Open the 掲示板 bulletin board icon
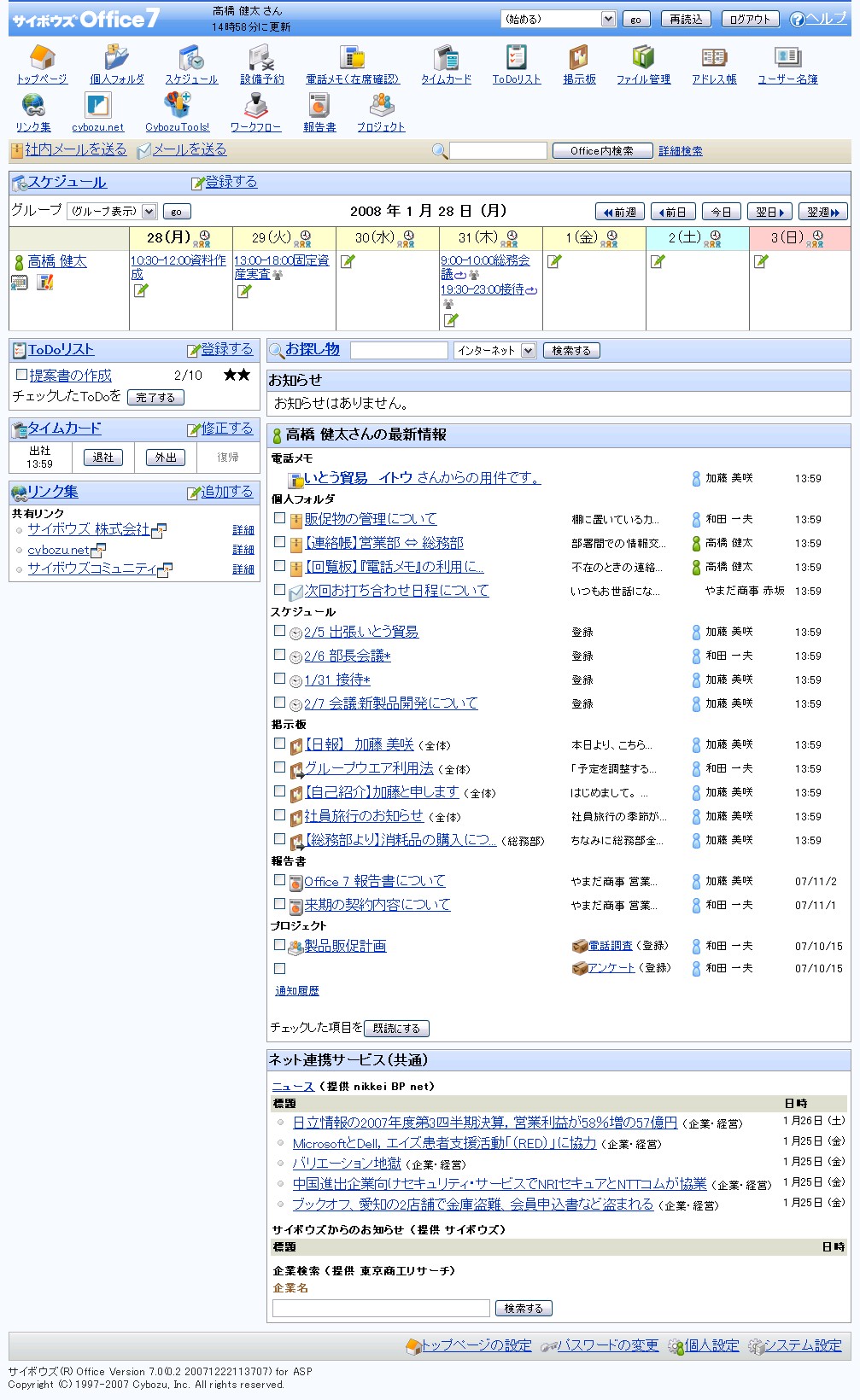Image resolution: width=860 pixels, height=1400 pixels. click(x=579, y=58)
